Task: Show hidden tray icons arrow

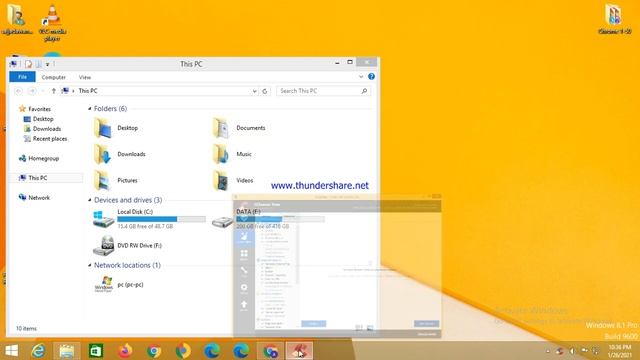Action: 548,351
